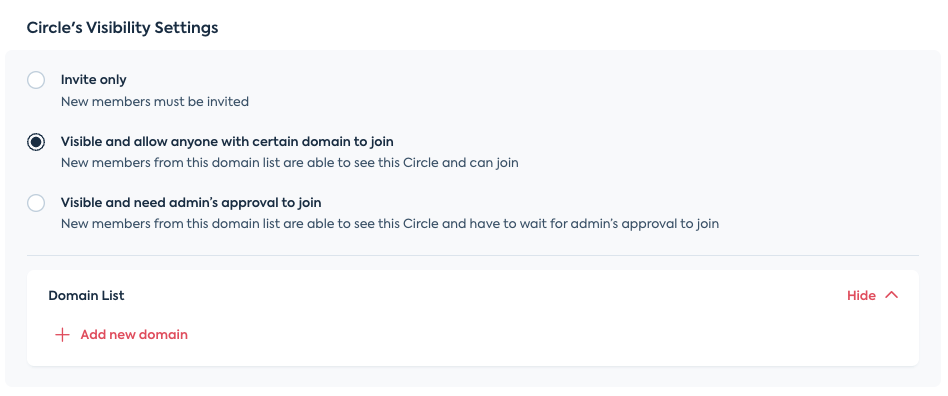Click the word 'Circle' in the second option description
The height and width of the screenshot is (396, 948).
pos(421,163)
